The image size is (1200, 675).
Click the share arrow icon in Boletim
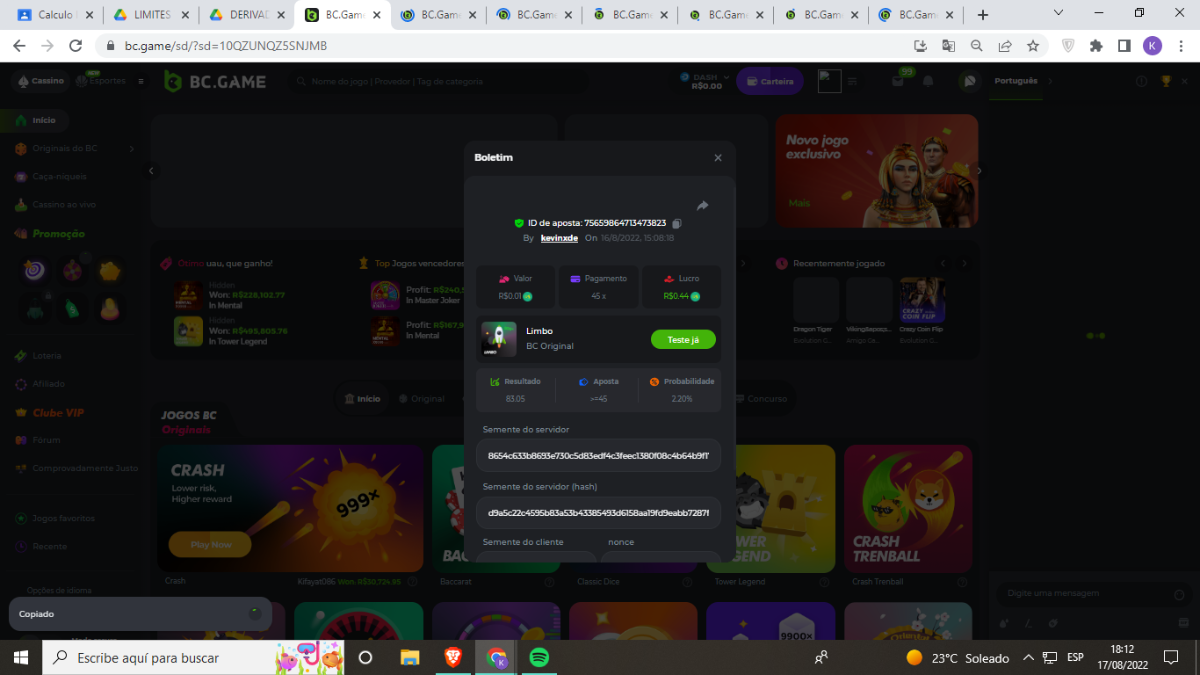click(x=702, y=206)
